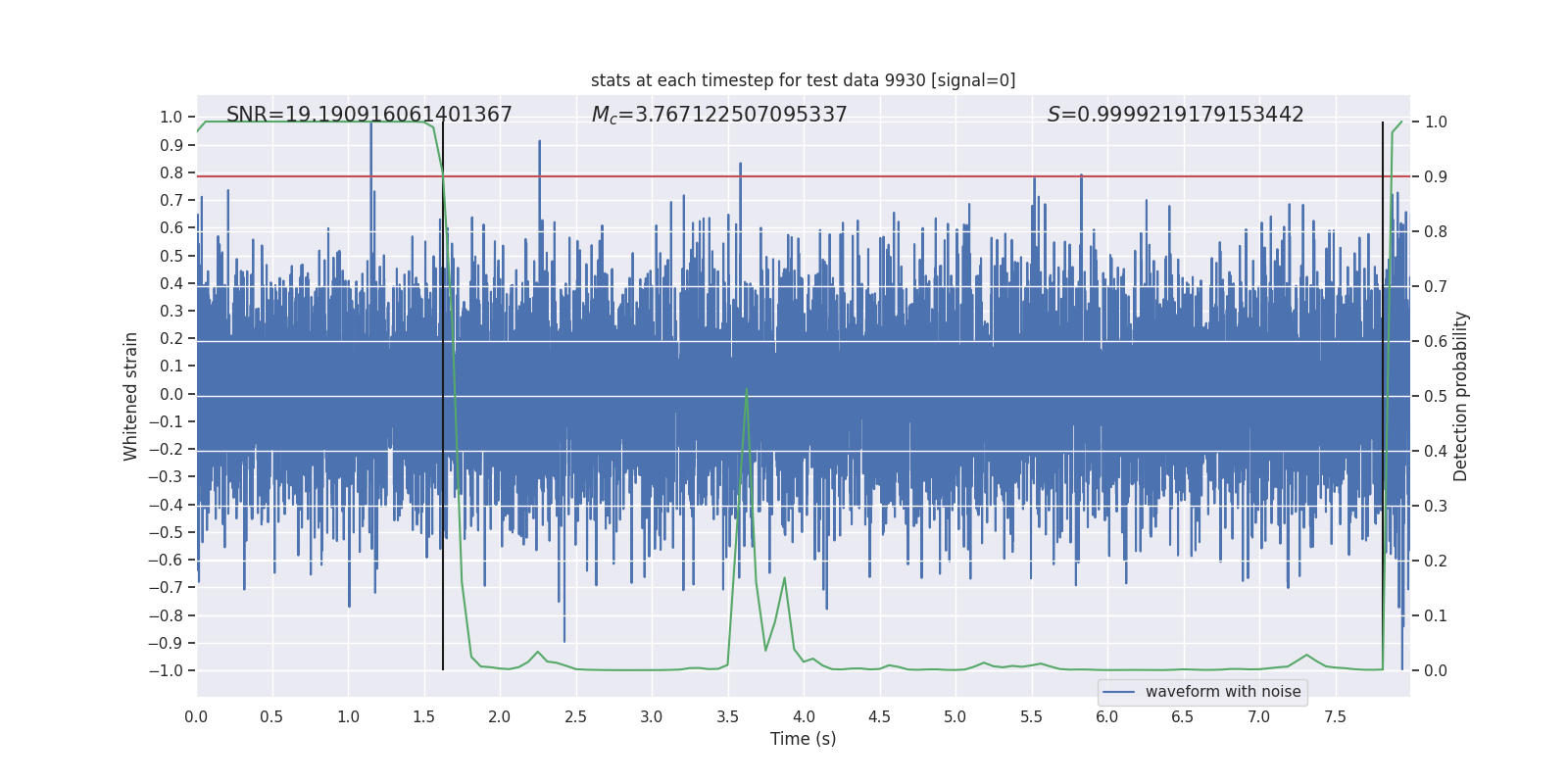Click the time axis tick label 4.5

(x=879, y=716)
